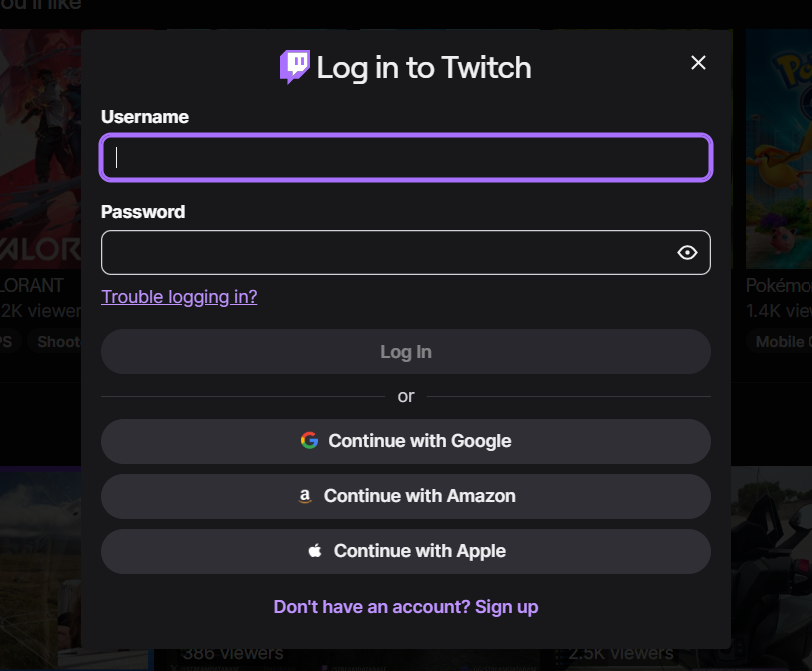Click into the Password field
Image resolution: width=812 pixels, height=671 pixels.
406,253
